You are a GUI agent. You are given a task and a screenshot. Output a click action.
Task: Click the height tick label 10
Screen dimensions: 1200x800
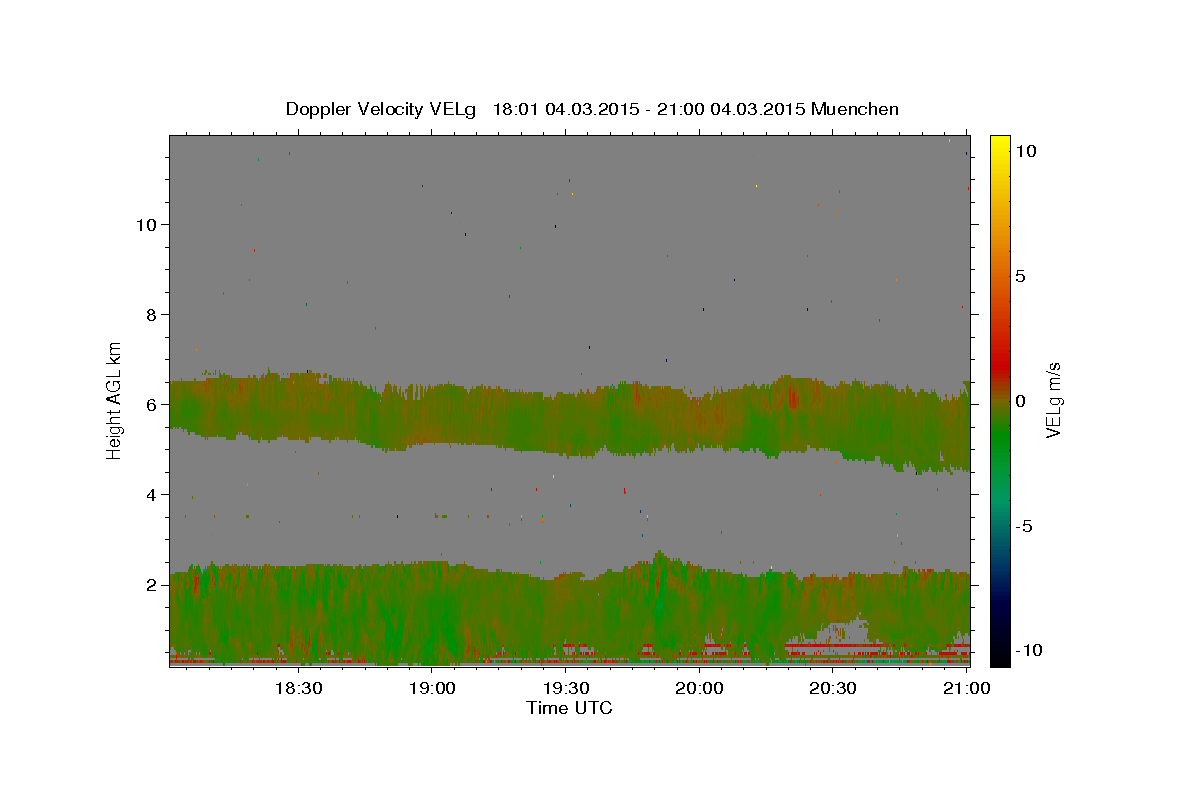click(145, 224)
